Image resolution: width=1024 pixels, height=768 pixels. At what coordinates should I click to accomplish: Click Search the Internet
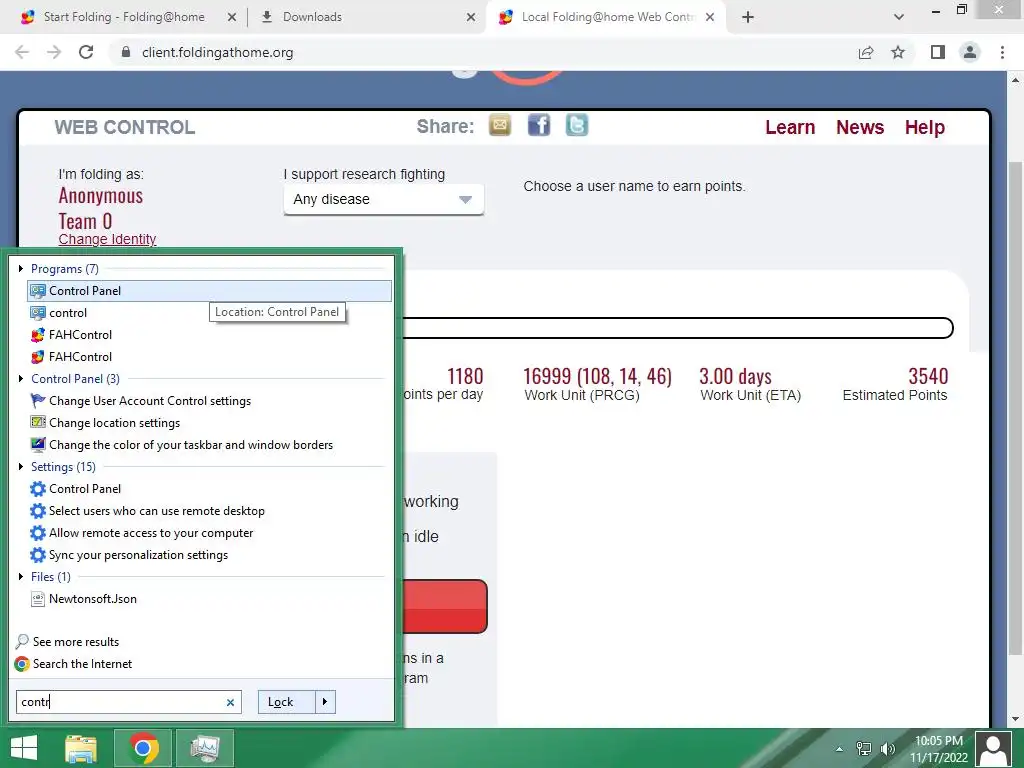(82, 664)
